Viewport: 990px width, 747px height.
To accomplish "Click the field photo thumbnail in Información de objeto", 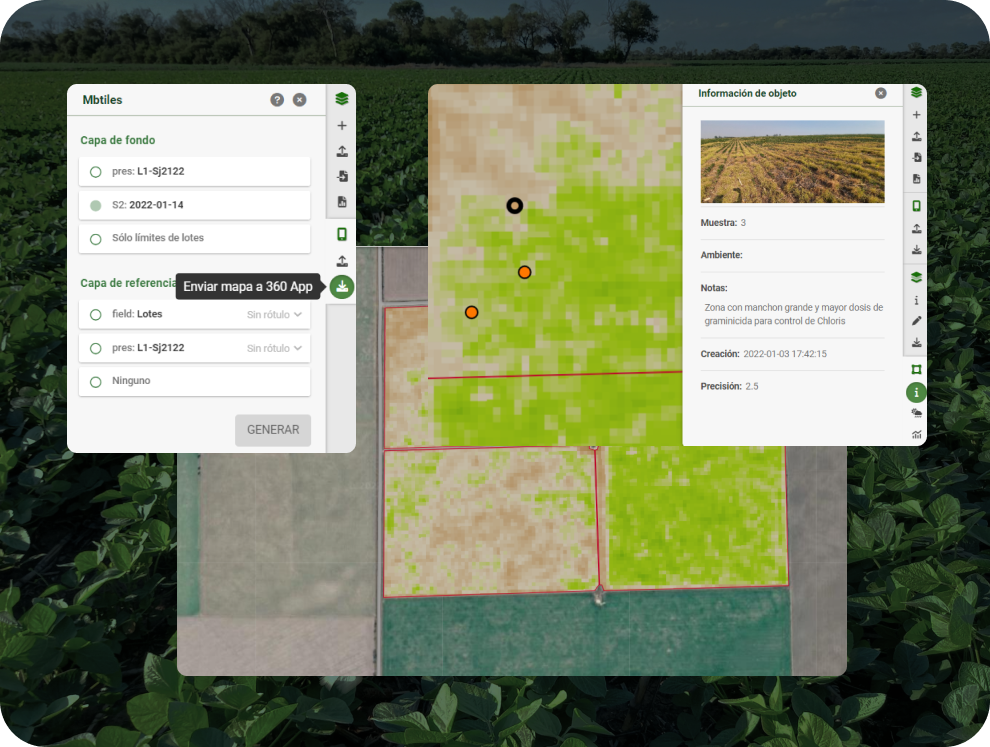I will pos(792,161).
